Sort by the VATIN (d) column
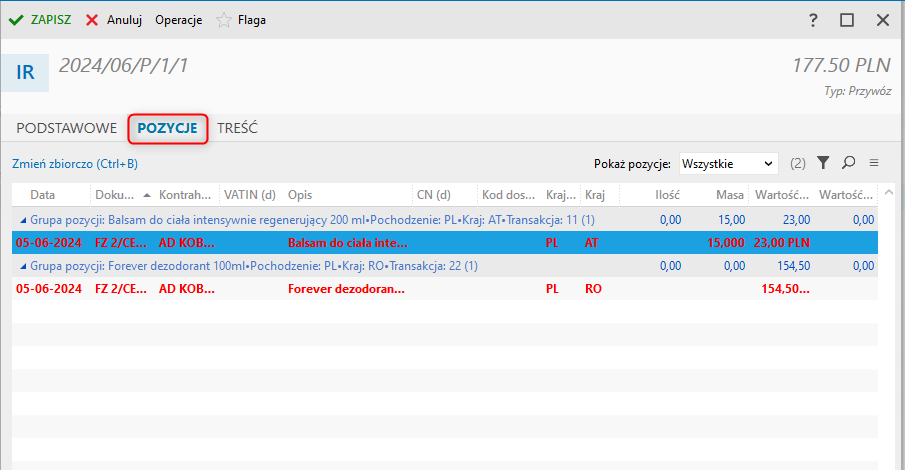The height and width of the screenshot is (470, 905). pos(249,195)
